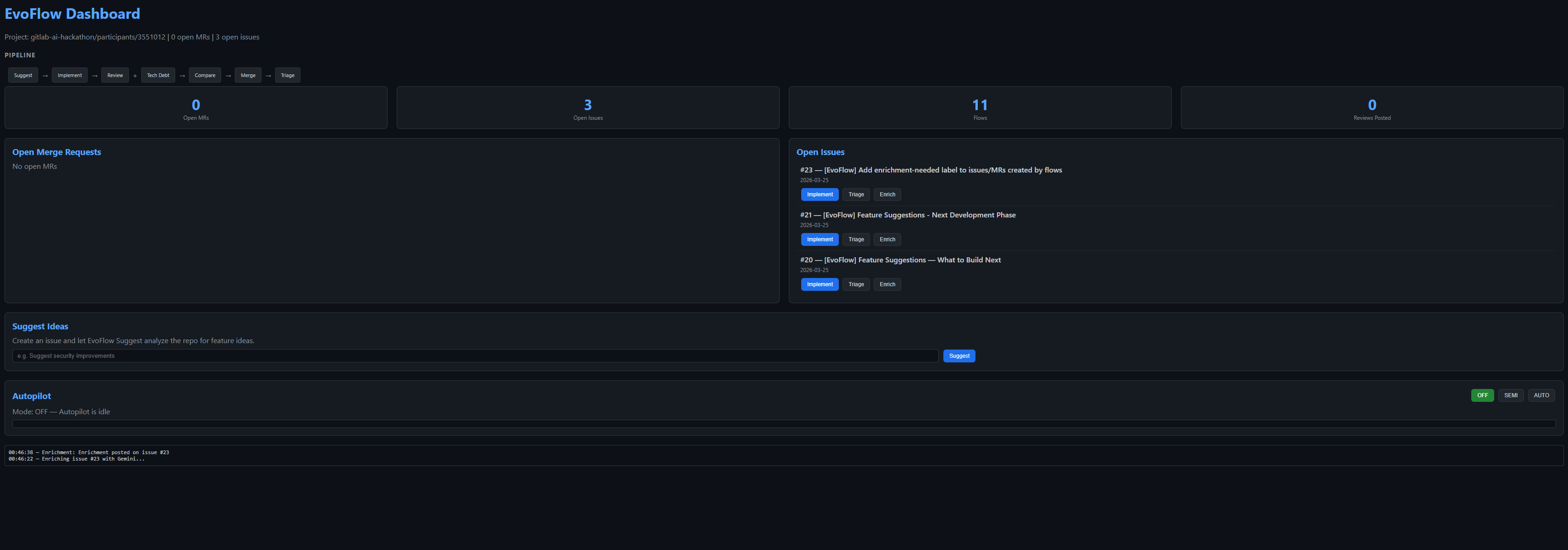Set Autopilot mode to OFF
1568x550 pixels.
coord(1482,395)
